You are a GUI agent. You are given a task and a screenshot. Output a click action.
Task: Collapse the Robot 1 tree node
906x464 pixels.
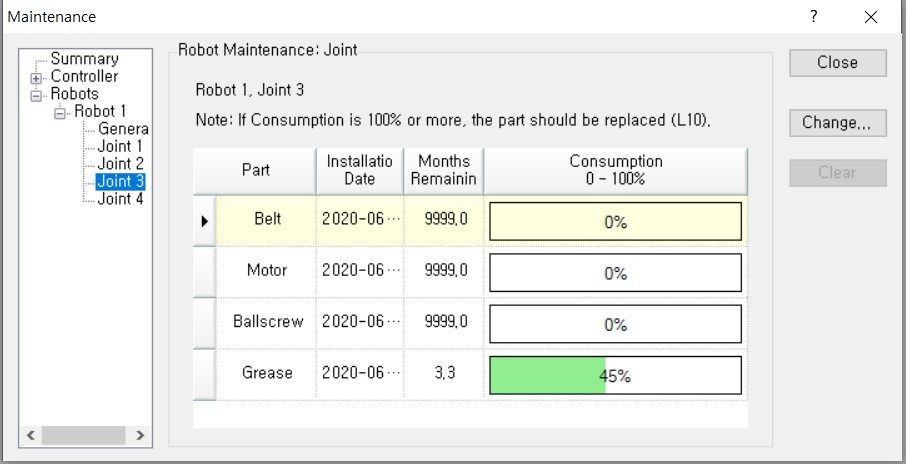pyautogui.click(x=60, y=112)
